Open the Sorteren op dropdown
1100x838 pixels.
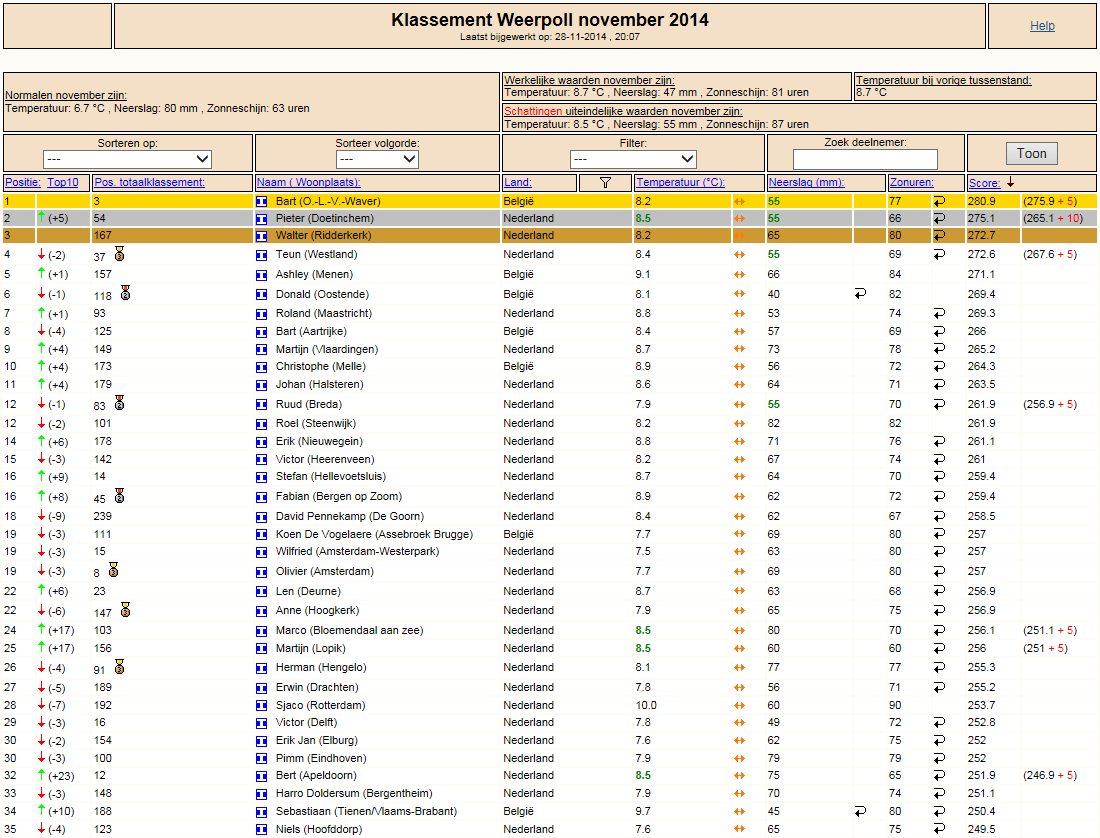click(x=128, y=159)
